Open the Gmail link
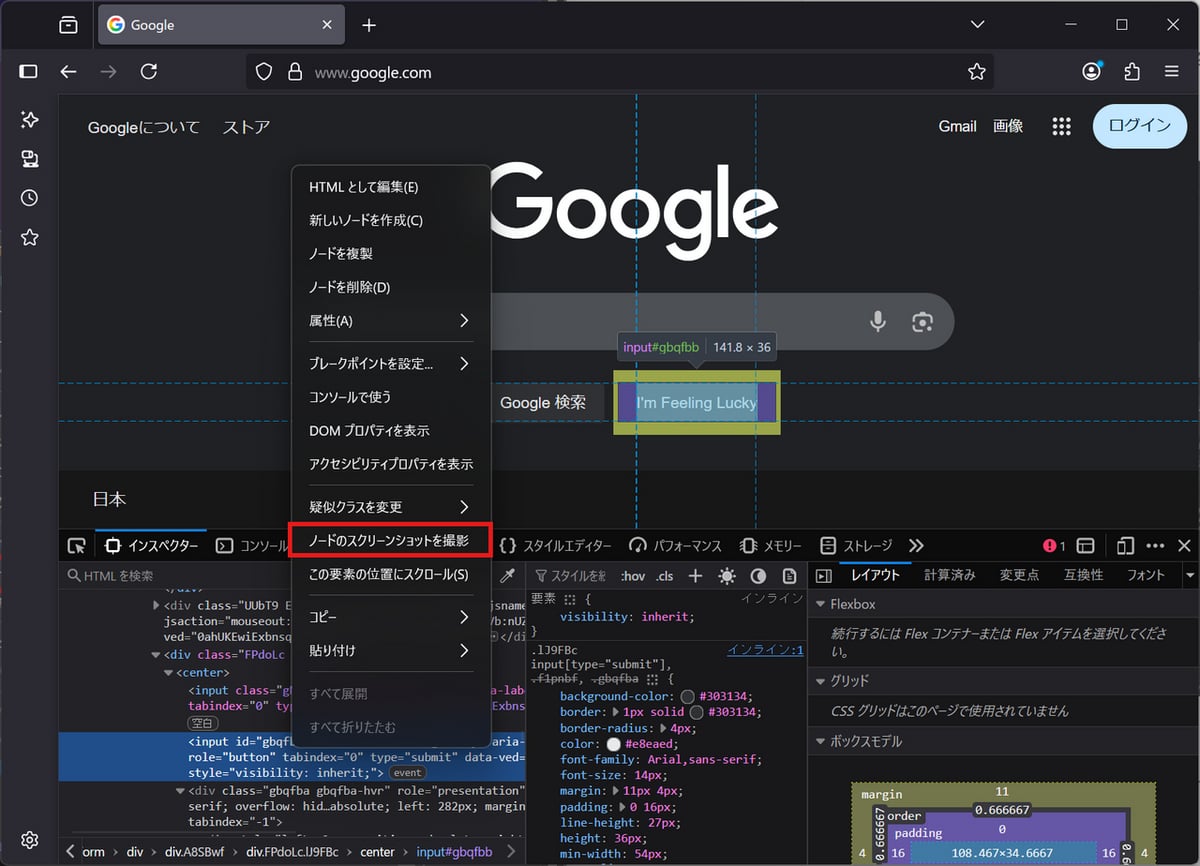 pos(957,126)
